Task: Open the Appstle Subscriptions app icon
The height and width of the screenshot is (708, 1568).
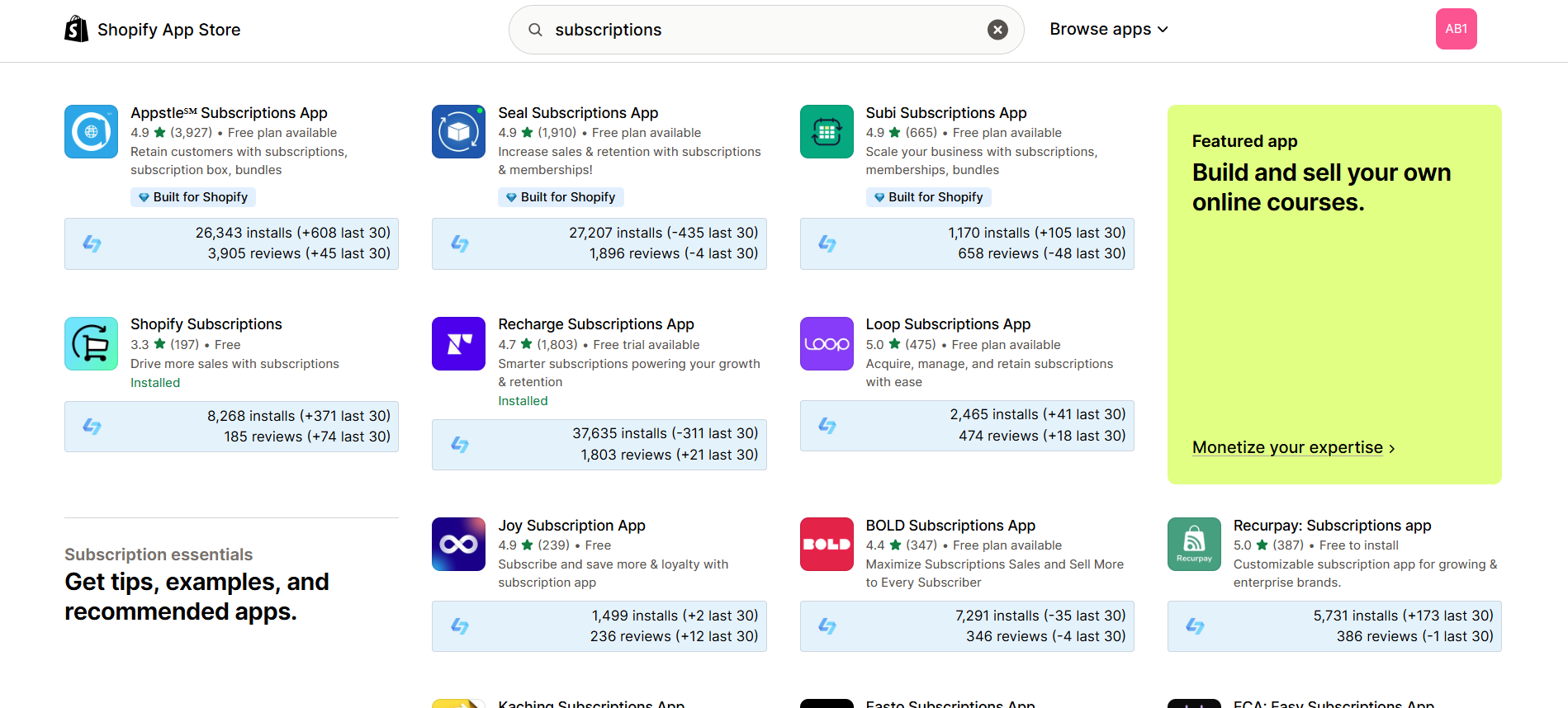Action: [x=91, y=131]
